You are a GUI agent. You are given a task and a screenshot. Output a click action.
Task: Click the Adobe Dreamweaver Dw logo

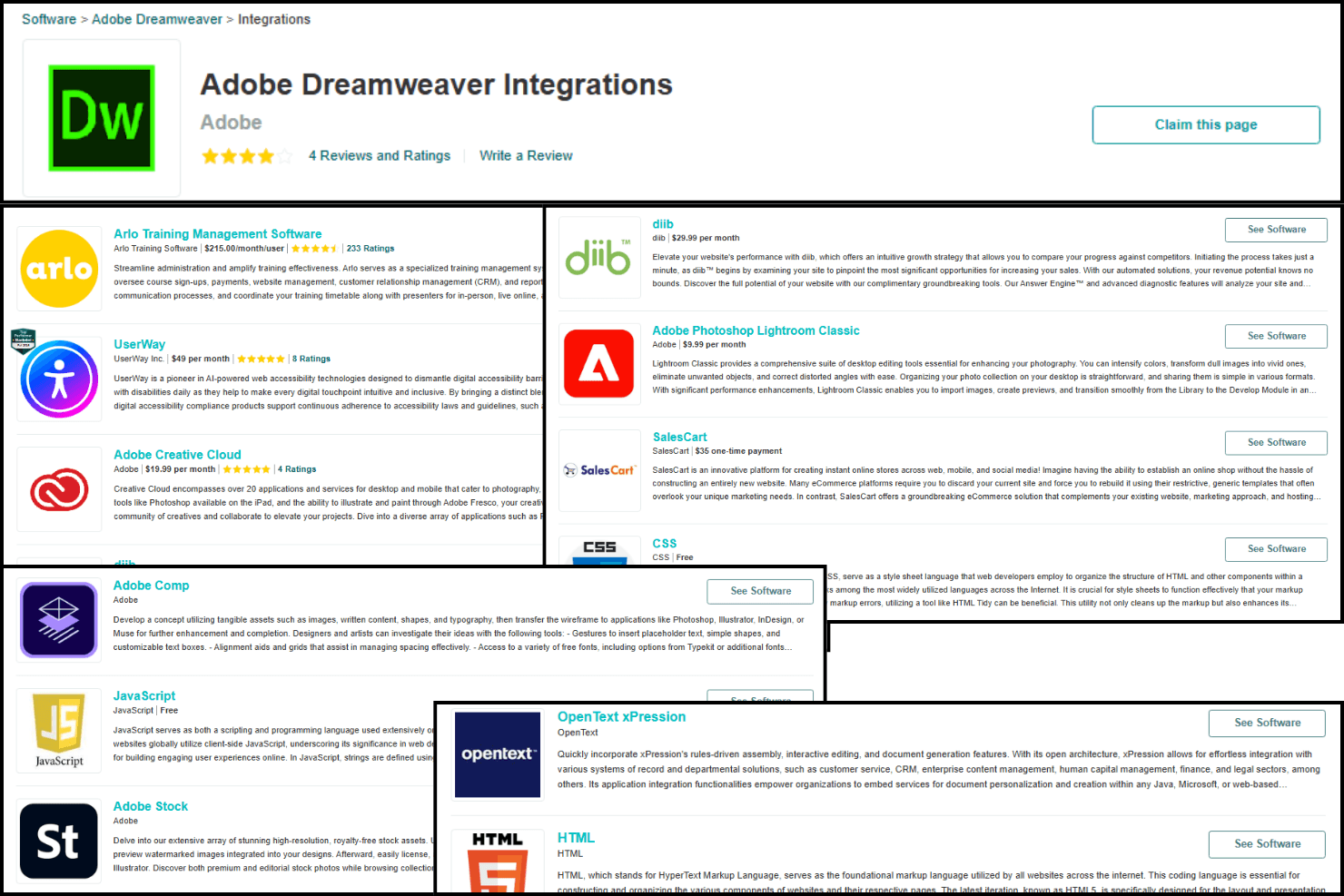point(102,118)
